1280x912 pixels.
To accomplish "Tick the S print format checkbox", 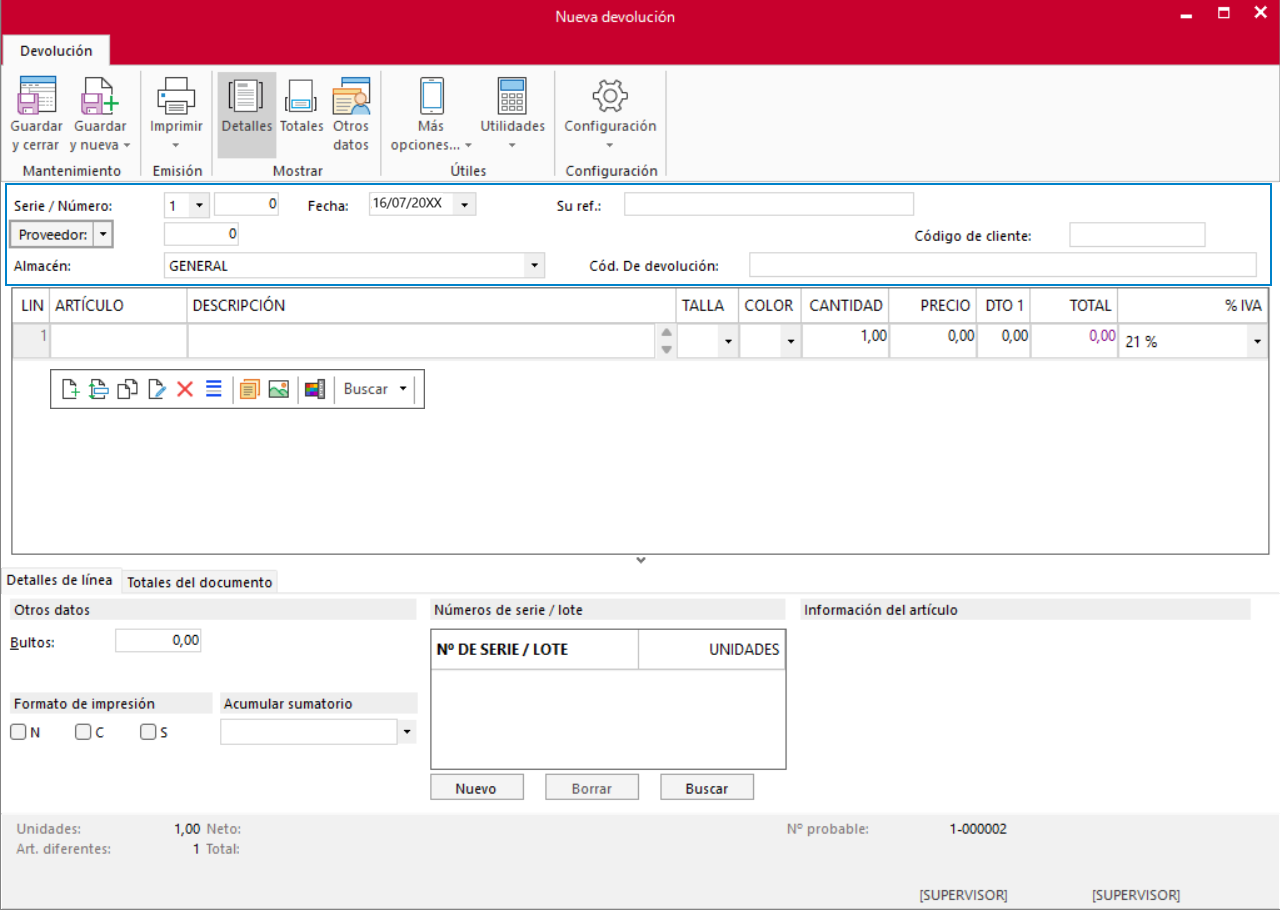I will (148, 732).
